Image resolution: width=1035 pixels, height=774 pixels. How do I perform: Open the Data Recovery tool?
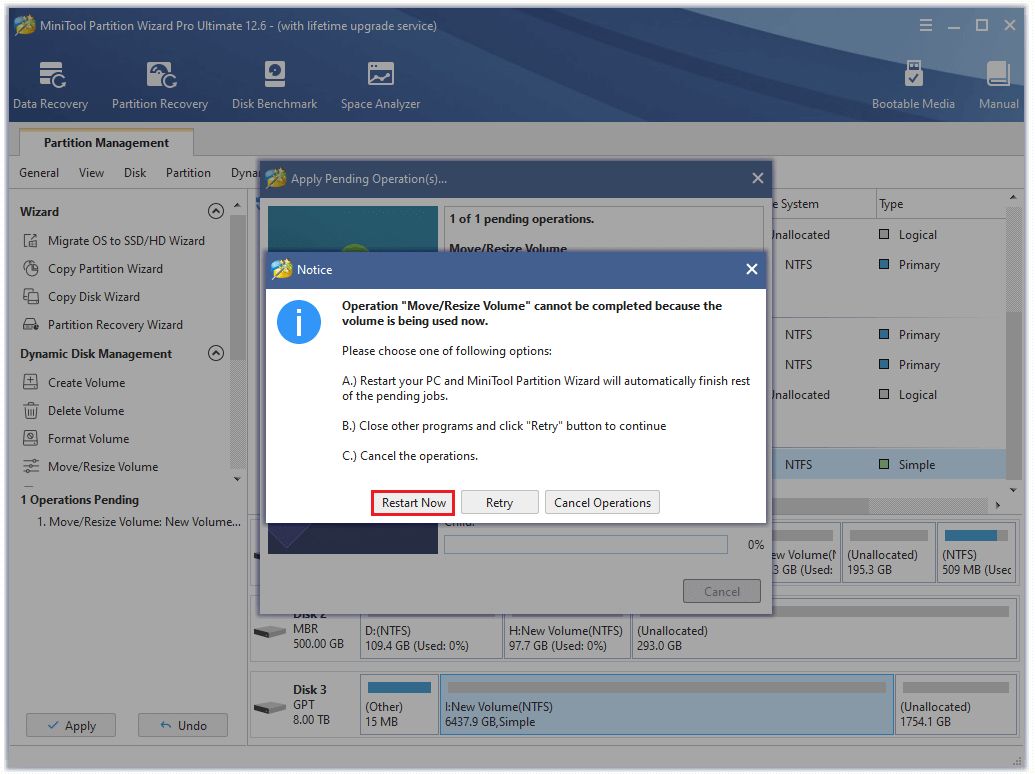50,85
